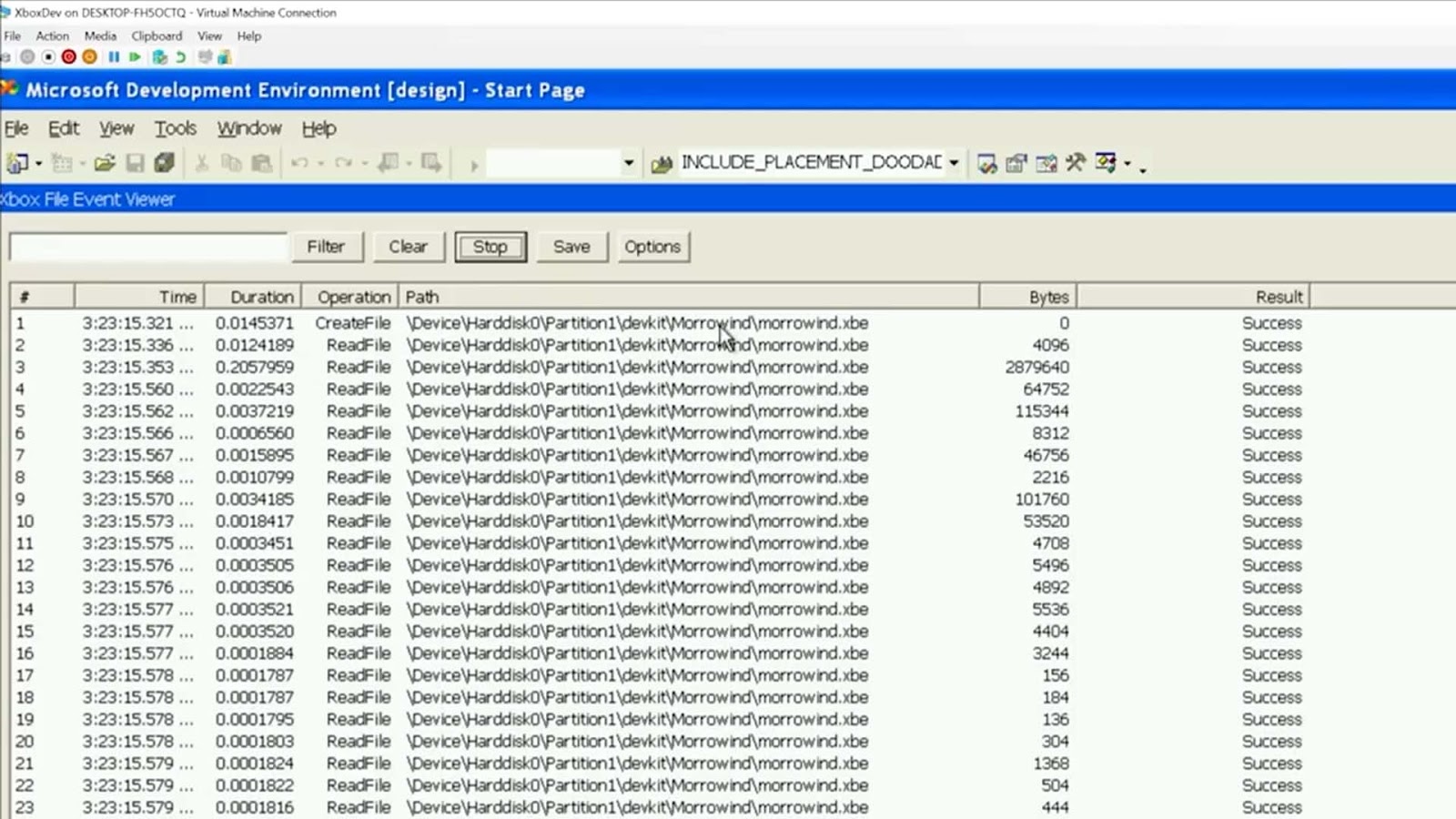Click the Add New Item toolbar icon
The width and height of the screenshot is (1456, 819).
[x=62, y=163]
